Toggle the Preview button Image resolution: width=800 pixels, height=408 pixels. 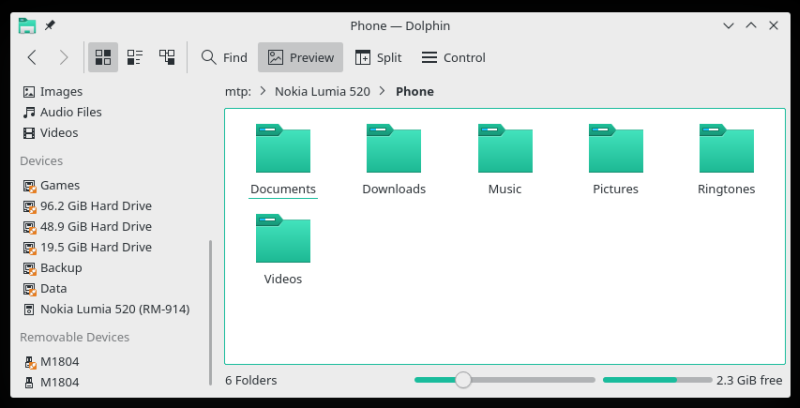(301, 57)
